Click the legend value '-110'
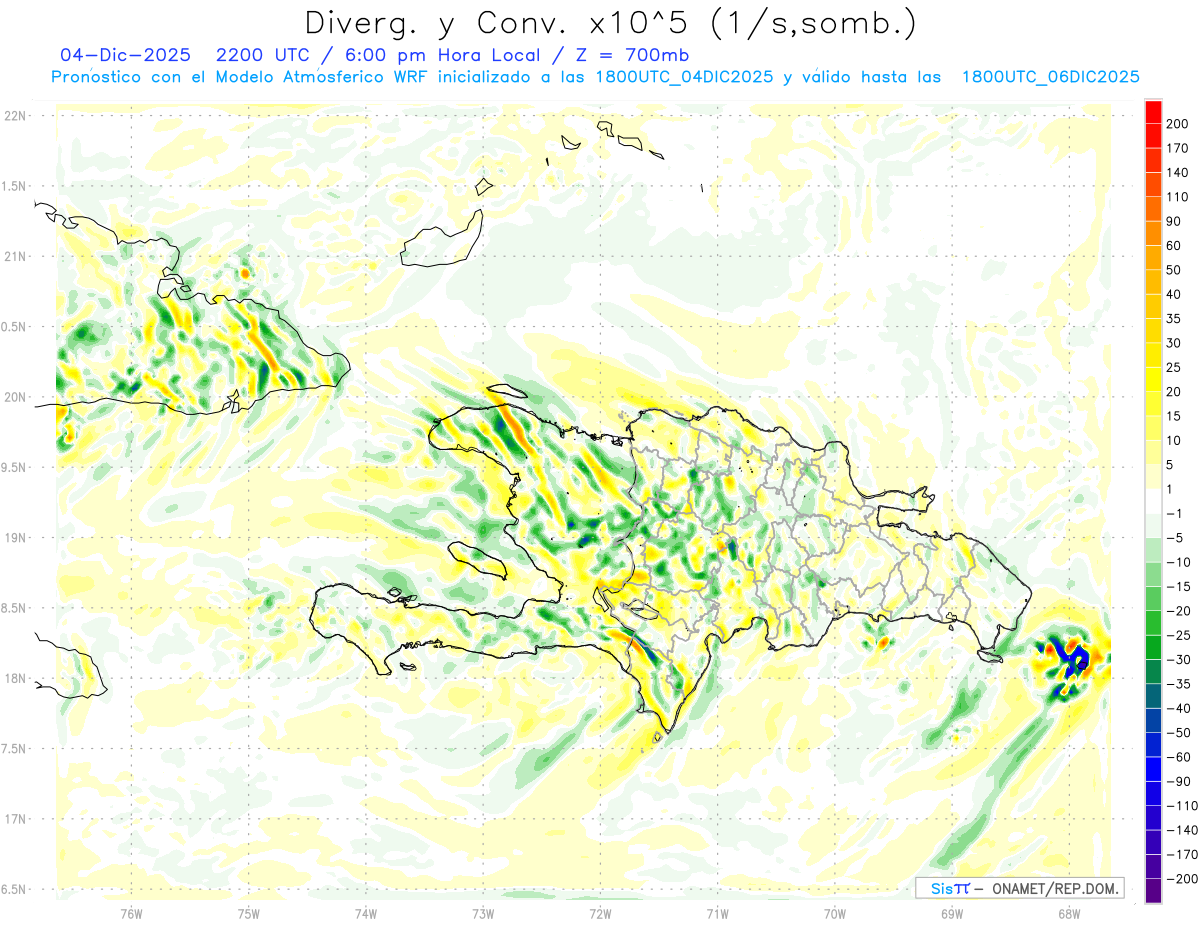The image size is (1200, 927). [1183, 806]
